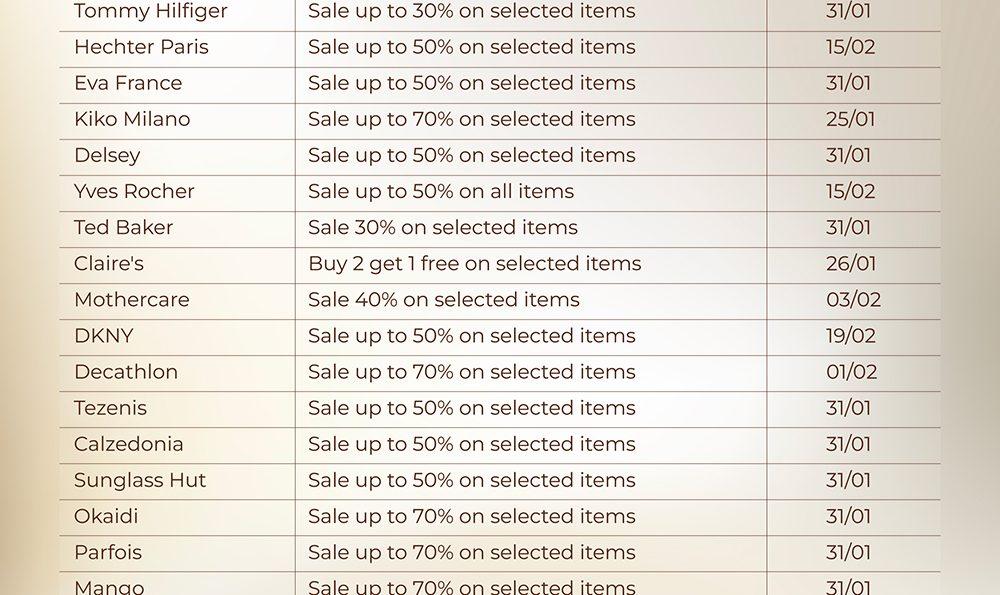The image size is (1000, 595).
Task: Click the Calzedonia brand name
Action: pyautogui.click(x=129, y=444)
